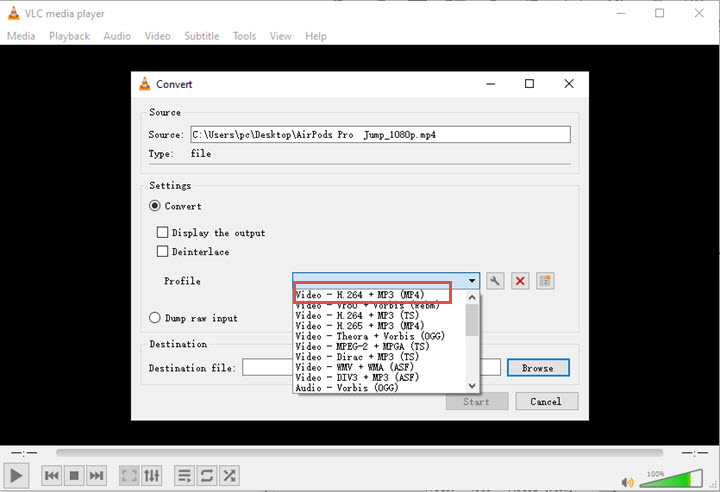Image resolution: width=720 pixels, height=492 pixels.
Task: Mute audio with the speaker icon
Action: click(627, 482)
